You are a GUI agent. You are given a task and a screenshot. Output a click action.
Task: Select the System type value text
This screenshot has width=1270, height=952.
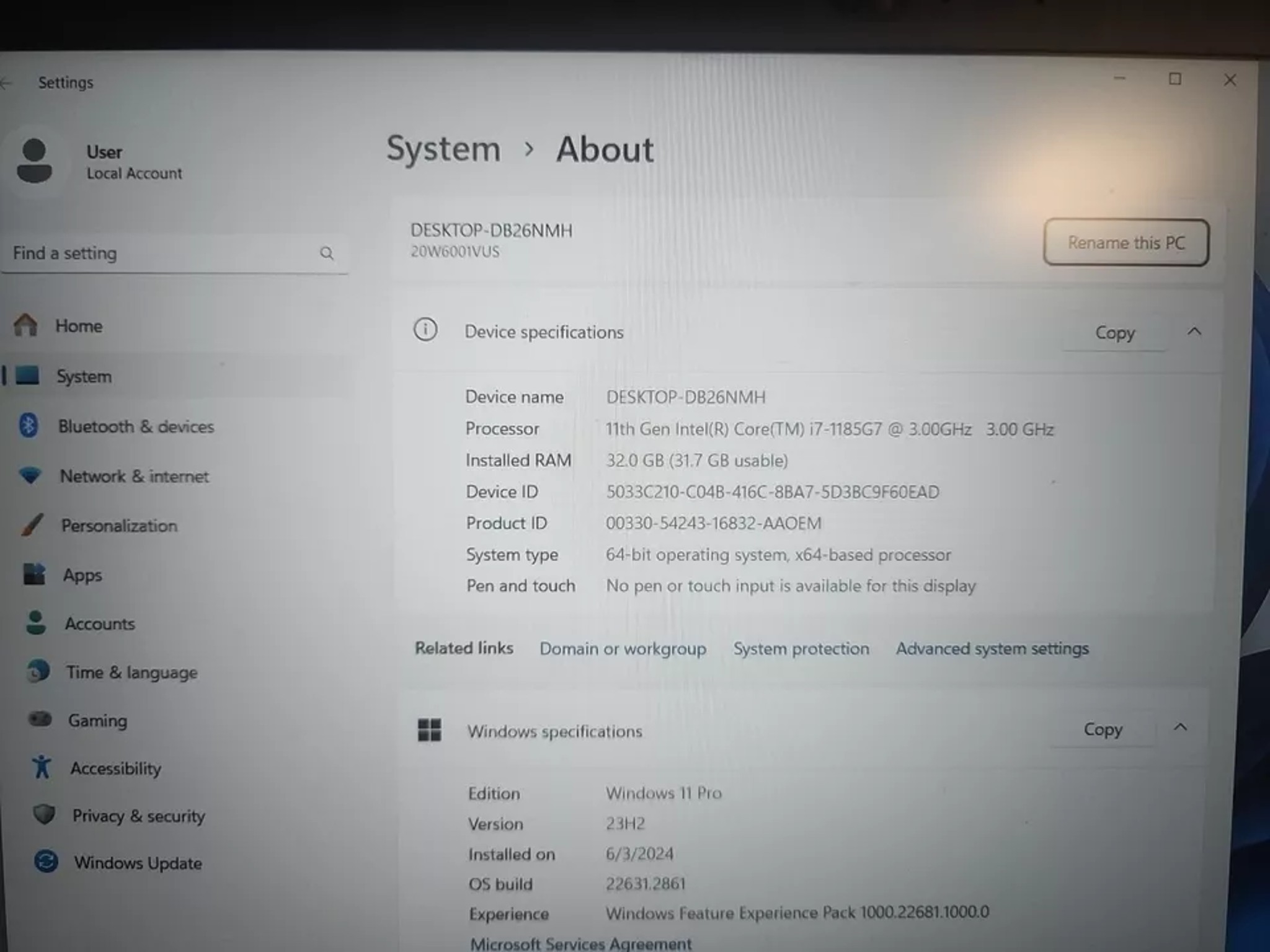point(778,555)
